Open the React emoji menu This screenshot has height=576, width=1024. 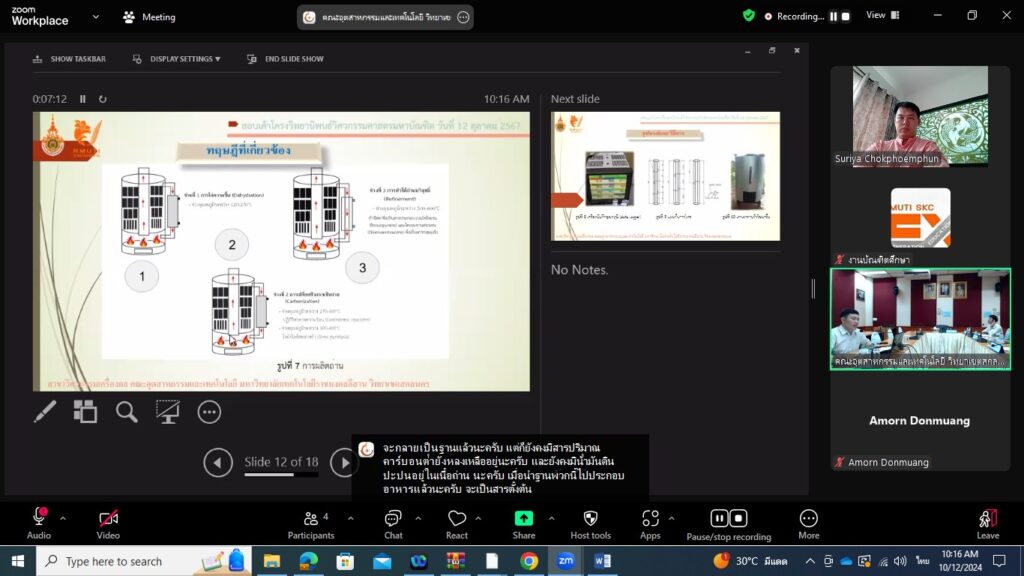[x=457, y=523]
